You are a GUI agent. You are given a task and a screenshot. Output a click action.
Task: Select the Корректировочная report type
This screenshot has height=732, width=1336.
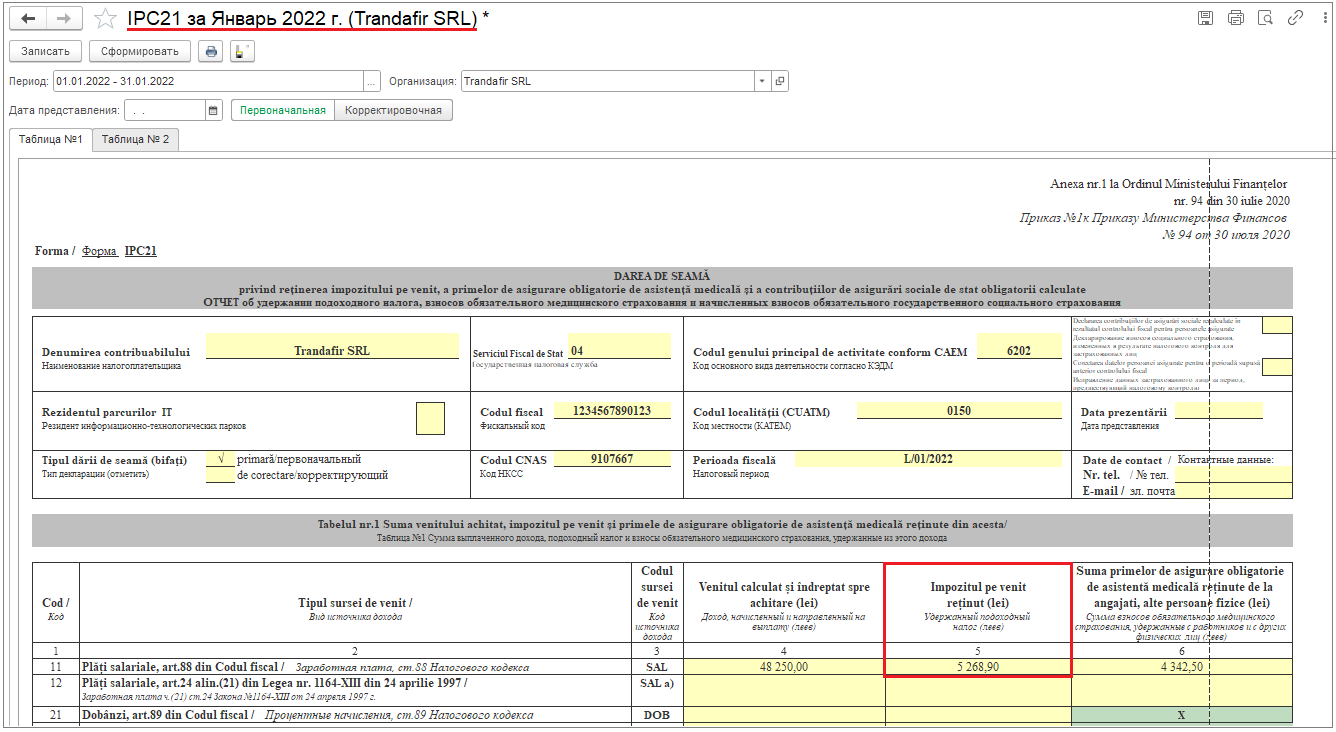click(x=393, y=110)
